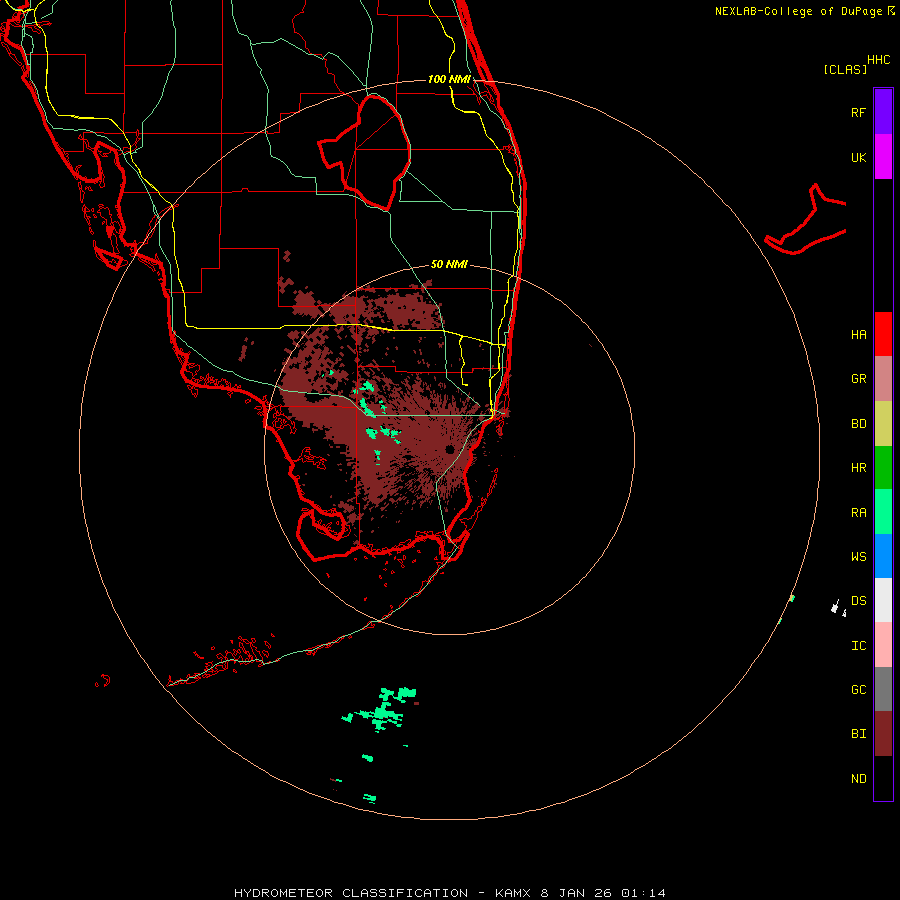Click the GR dusty pink swatch
The image size is (900, 900).
pos(883,379)
